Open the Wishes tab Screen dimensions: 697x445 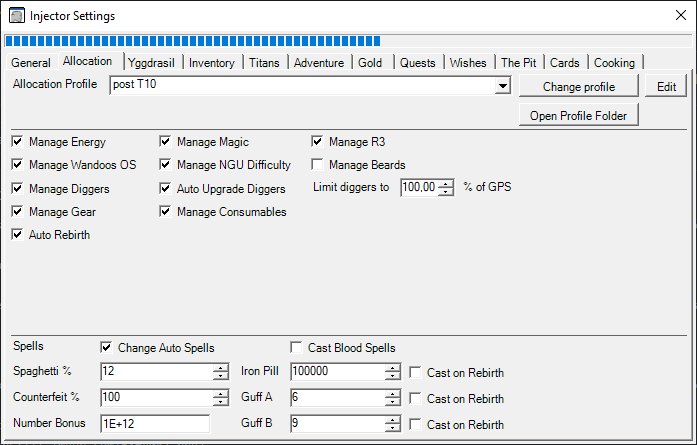[468, 63]
